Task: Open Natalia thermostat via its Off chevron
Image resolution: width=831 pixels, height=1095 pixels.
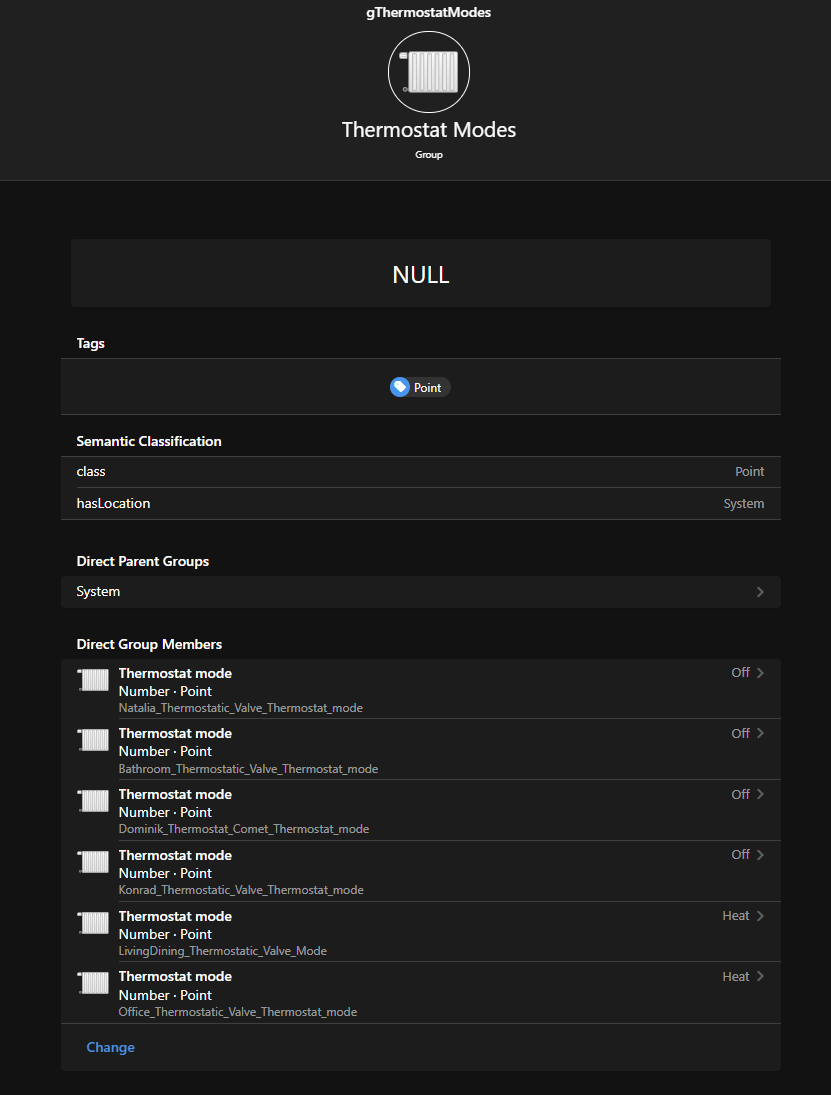Action: (760, 673)
